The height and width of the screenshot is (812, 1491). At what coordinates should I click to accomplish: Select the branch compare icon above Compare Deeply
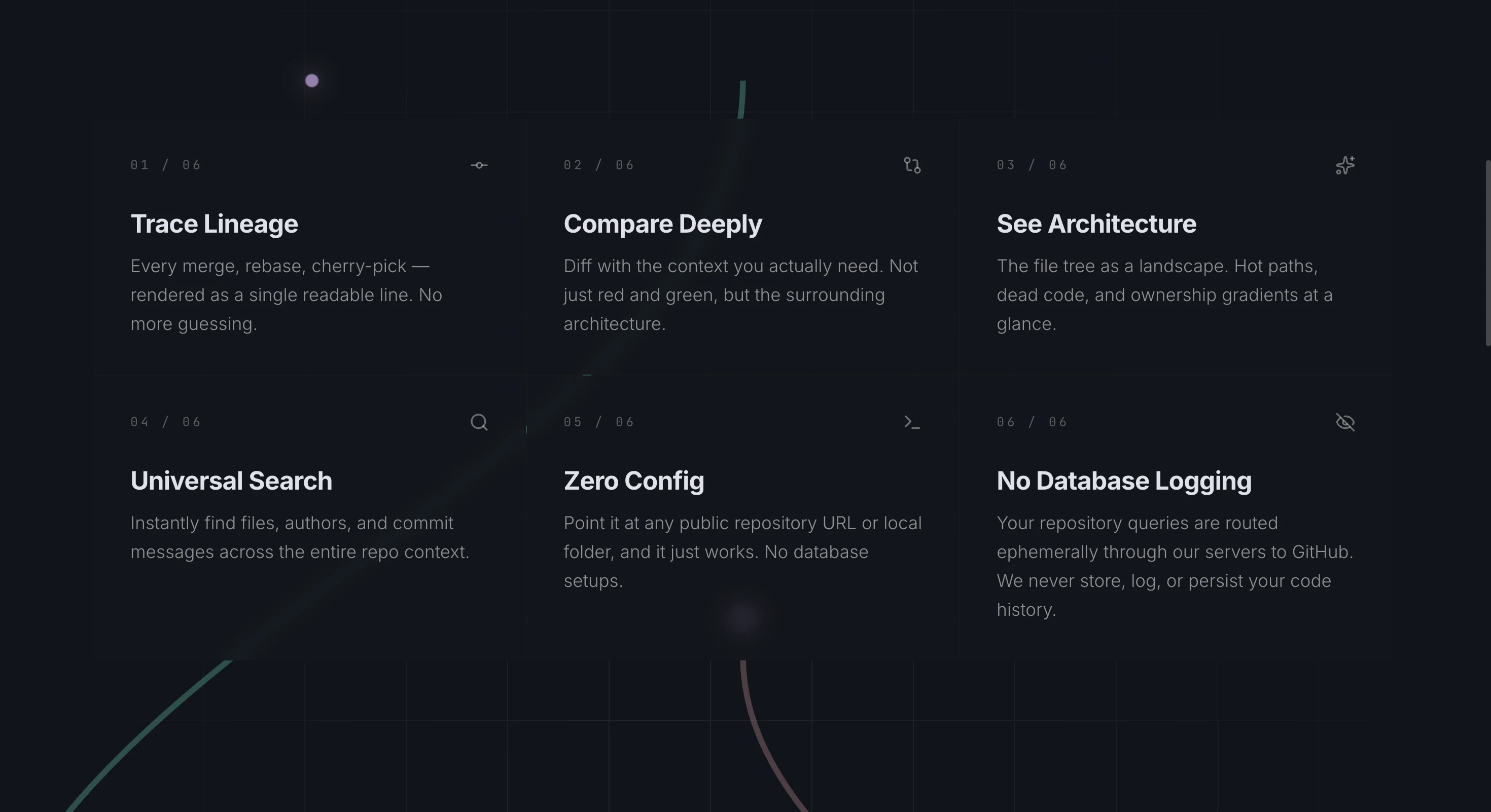point(912,165)
